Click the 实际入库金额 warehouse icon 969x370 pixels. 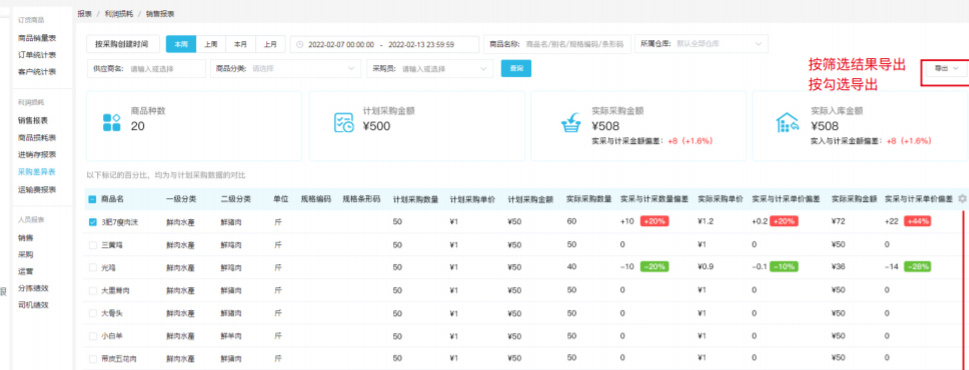pos(787,122)
